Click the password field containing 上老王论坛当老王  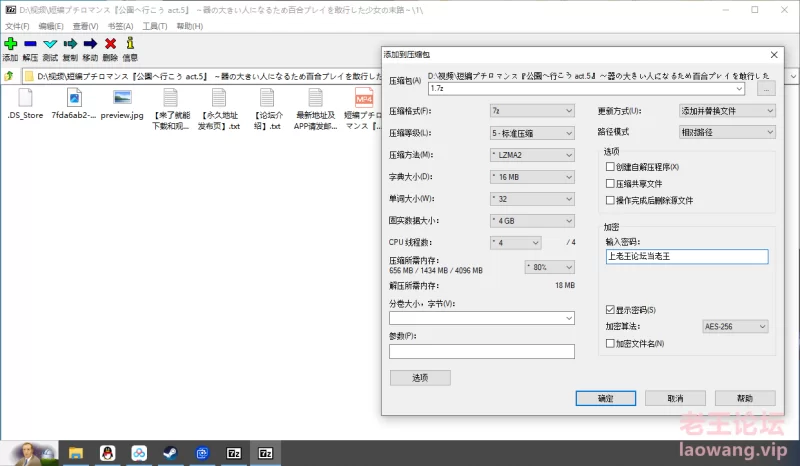pos(687,256)
